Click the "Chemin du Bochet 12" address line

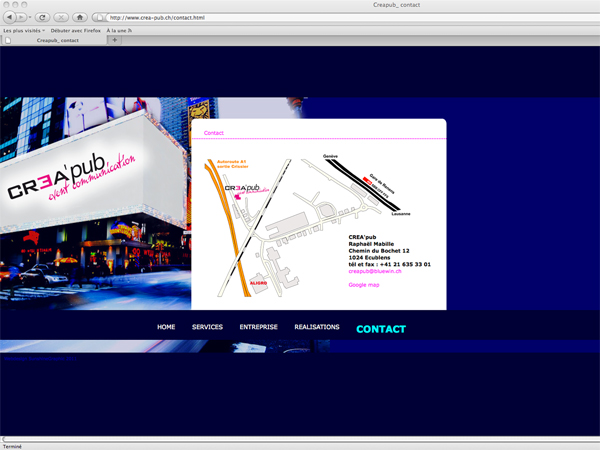pyautogui.click(x=379, y=251)
